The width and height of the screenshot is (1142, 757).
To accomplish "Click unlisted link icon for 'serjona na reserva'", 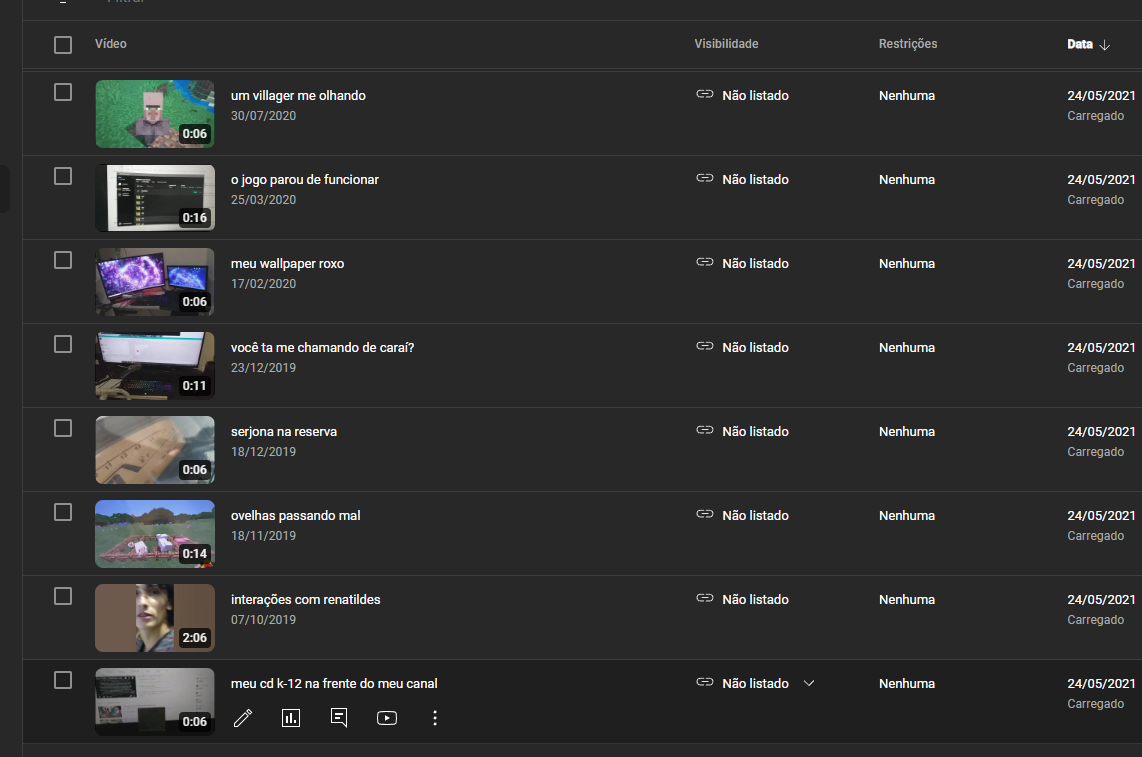I will (704, 431).
